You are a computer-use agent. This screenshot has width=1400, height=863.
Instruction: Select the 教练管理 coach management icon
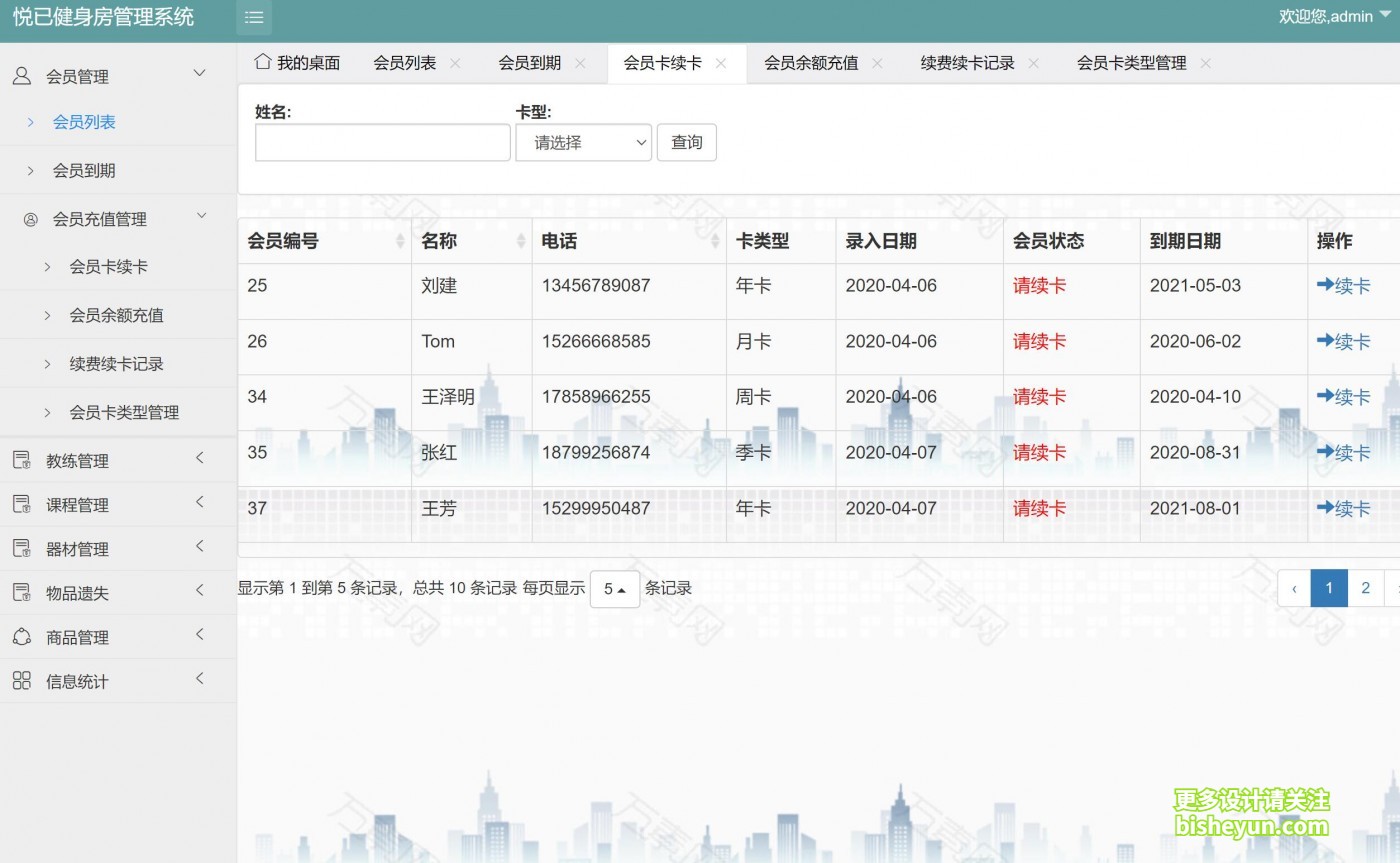(x=20, y=460)
